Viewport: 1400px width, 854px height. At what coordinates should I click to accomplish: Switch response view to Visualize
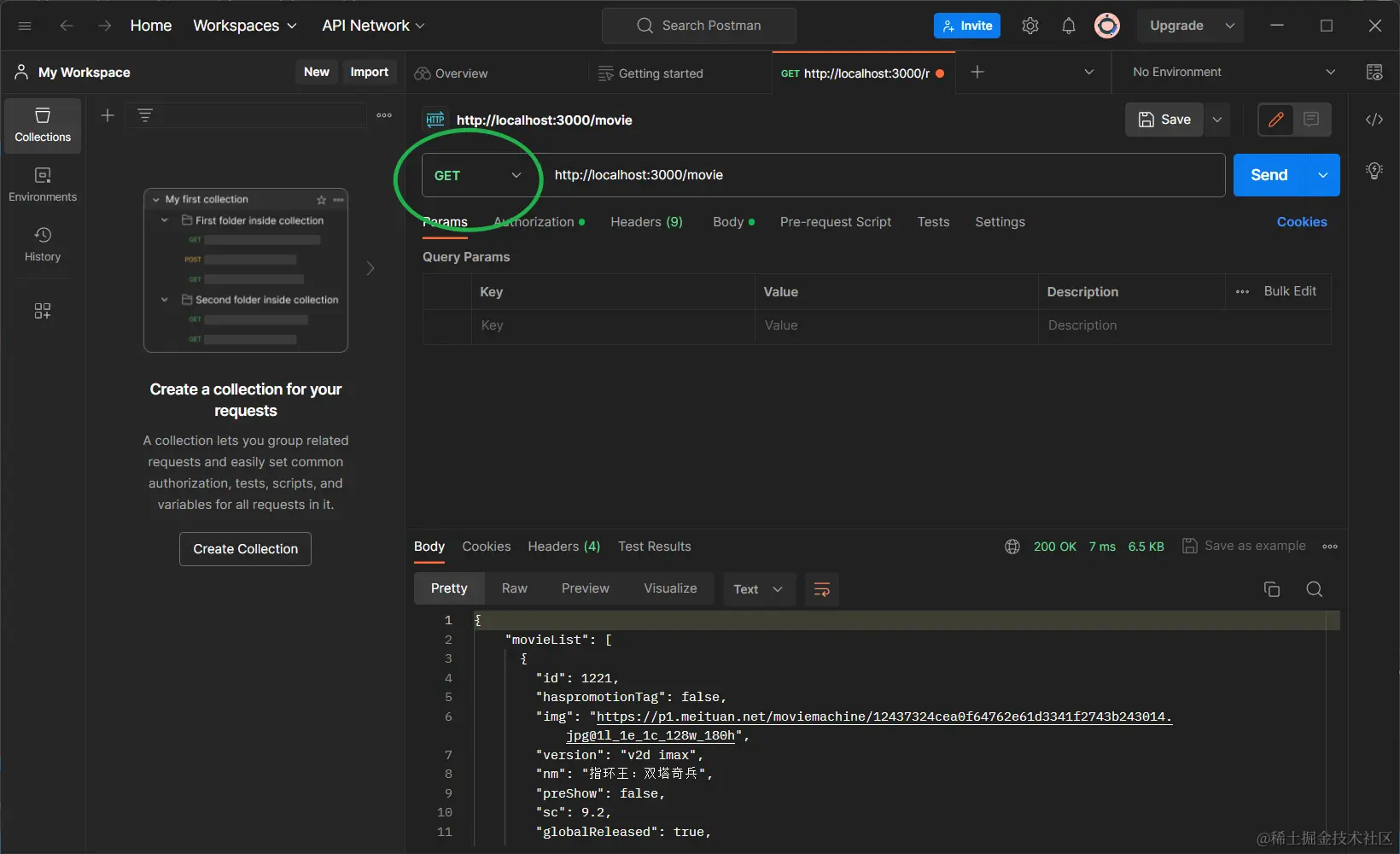670,588
